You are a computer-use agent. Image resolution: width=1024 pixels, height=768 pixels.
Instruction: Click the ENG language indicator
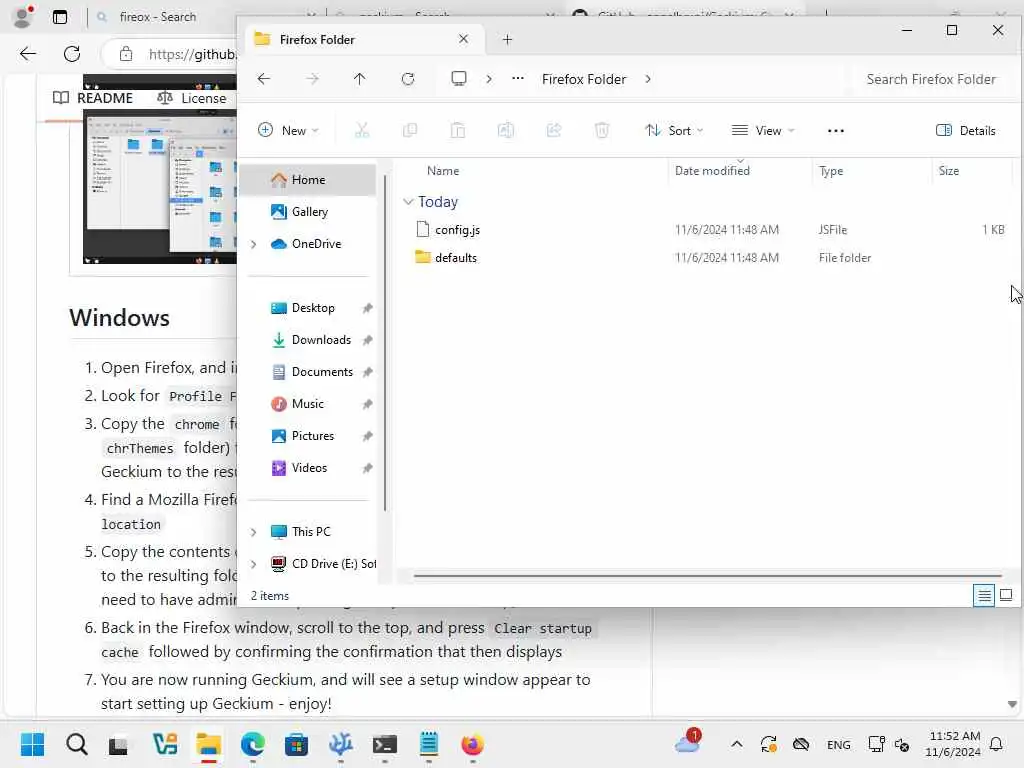click(838, 744)
